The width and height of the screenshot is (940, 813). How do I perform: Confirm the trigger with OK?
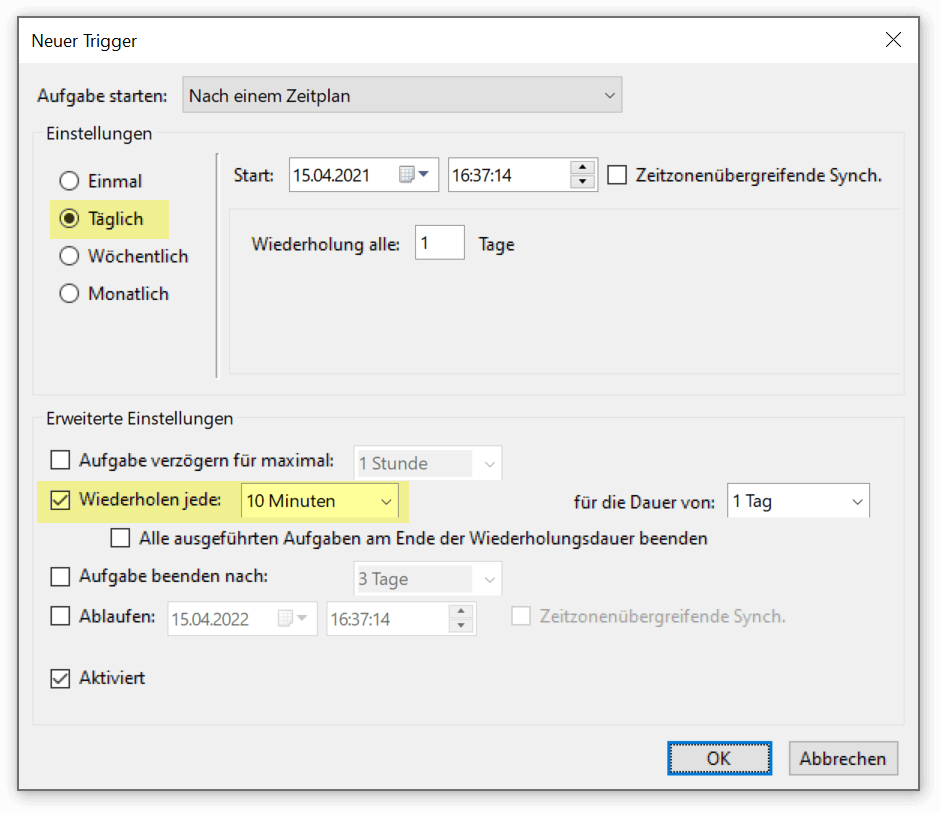point(719,758)
